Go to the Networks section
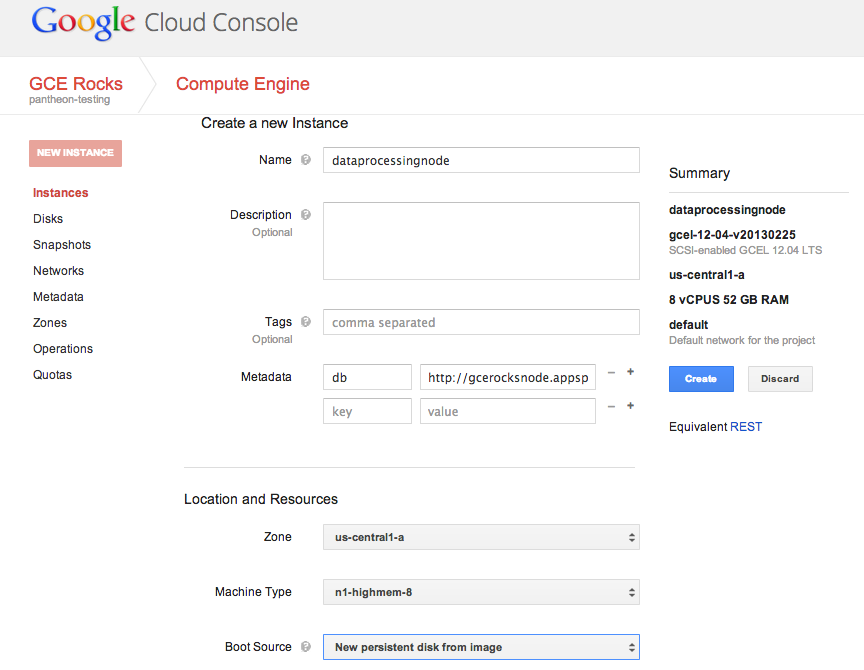The height and width of the screenshot is (670, 864). pos(58,270)
